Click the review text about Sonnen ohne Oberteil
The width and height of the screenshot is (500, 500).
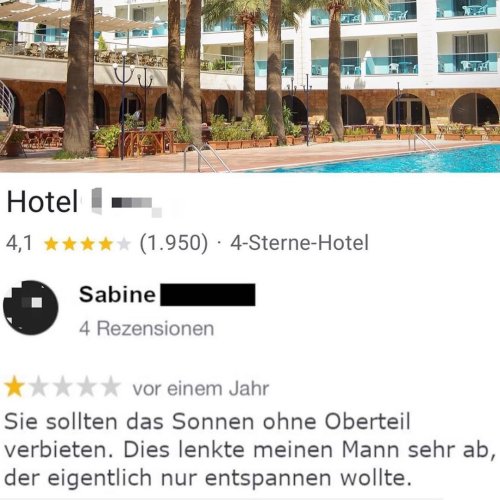point(249,450)
